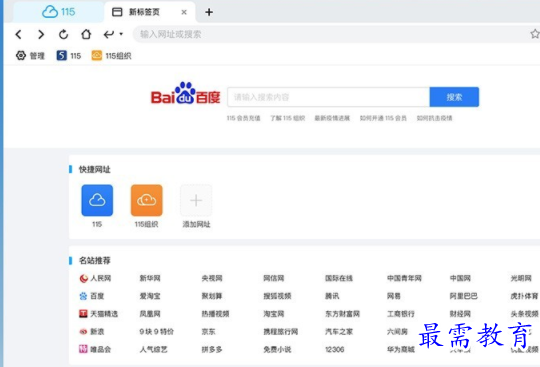This screenshot has height=367, width=540.
Task: Open 中国网 recommended site
Action: point(460,278)
